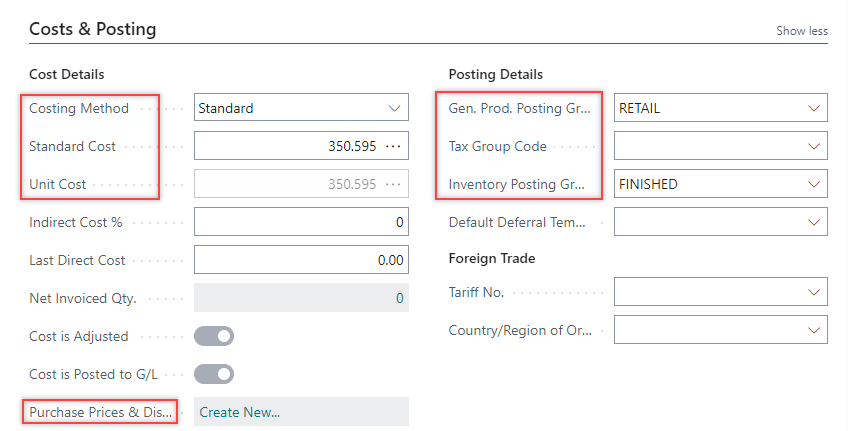Toggle the Cost is Adjusted switch
The height and width of the screenshot is (431, 848).
pyautogui.click(x=213, y=336)
